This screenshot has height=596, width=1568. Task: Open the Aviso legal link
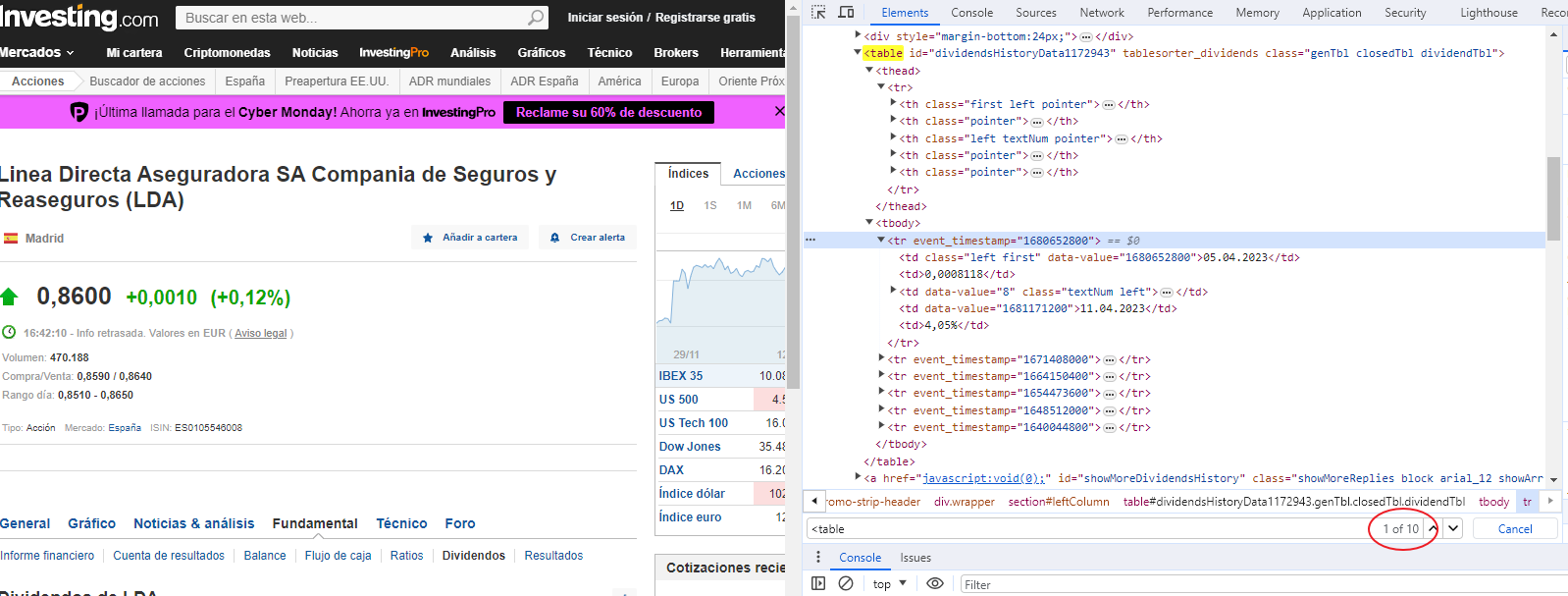tap(261, 334)
